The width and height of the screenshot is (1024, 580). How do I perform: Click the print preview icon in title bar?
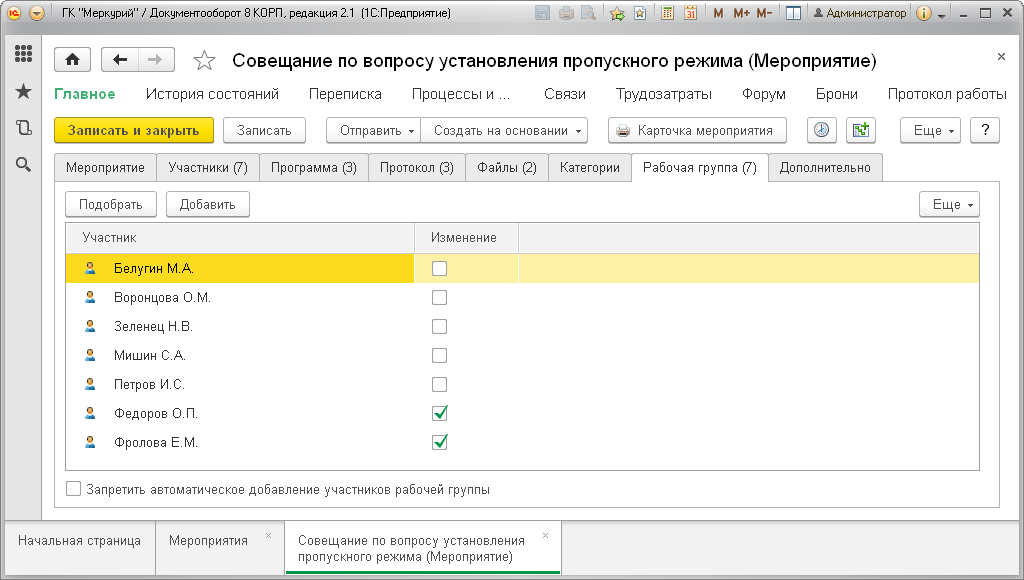pos(588,12)
